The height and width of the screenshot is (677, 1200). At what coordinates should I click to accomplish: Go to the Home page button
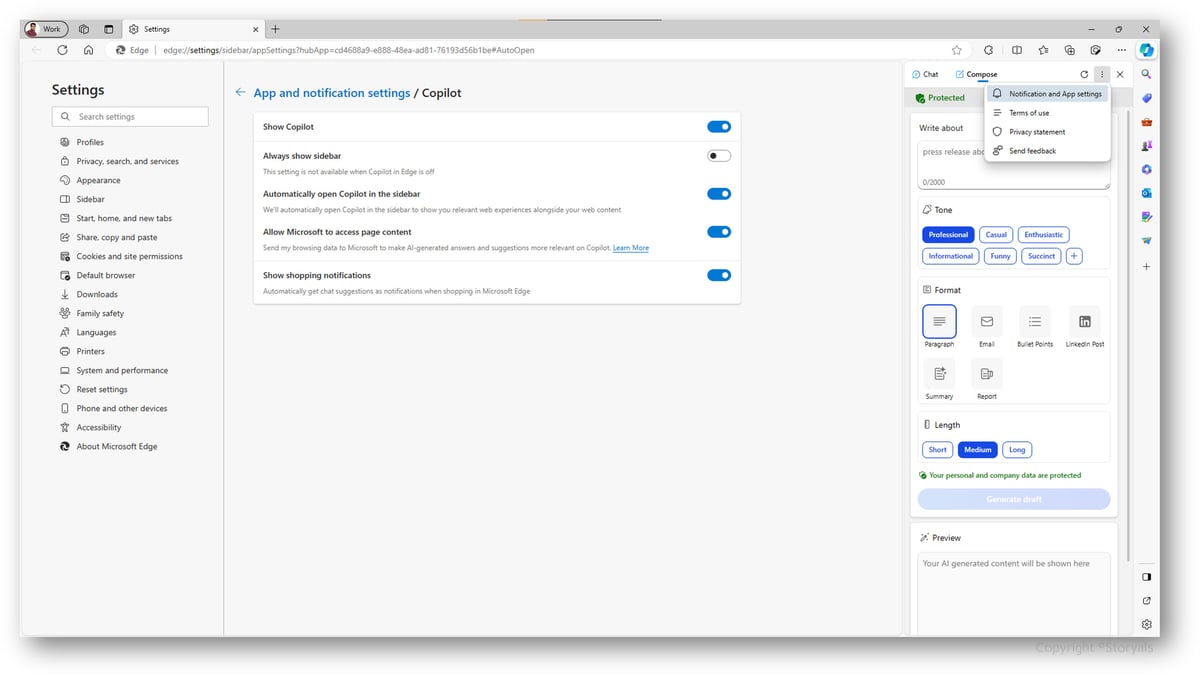click(x=88, y=50)
